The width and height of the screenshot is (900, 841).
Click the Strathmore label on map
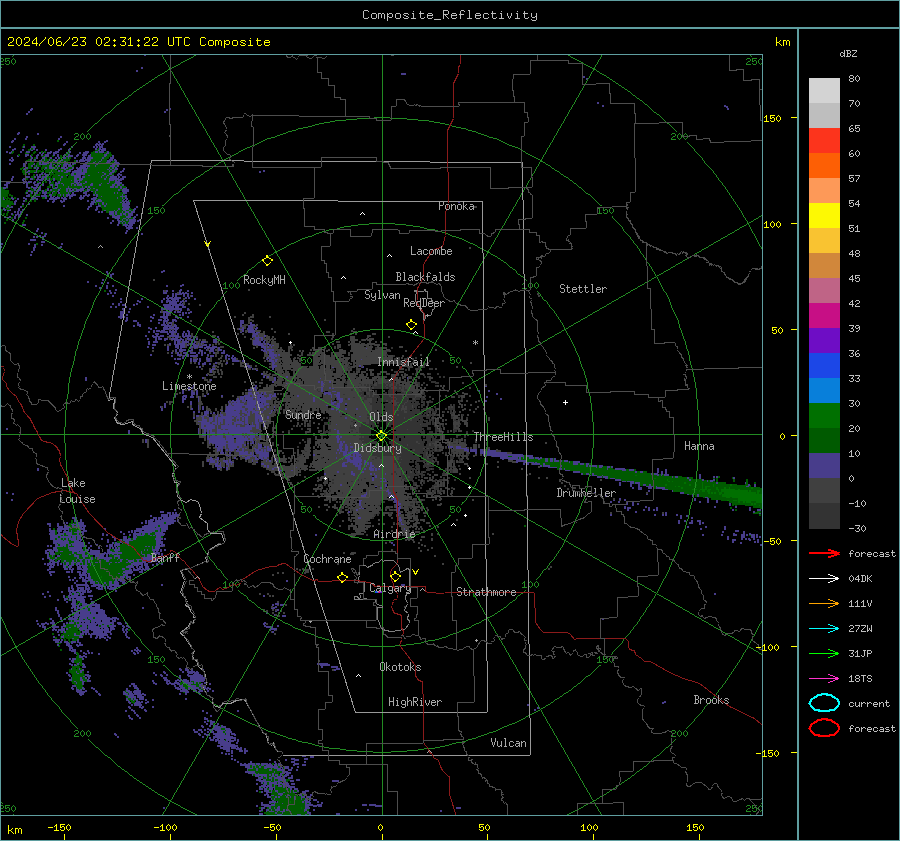[x=486, y=592]
